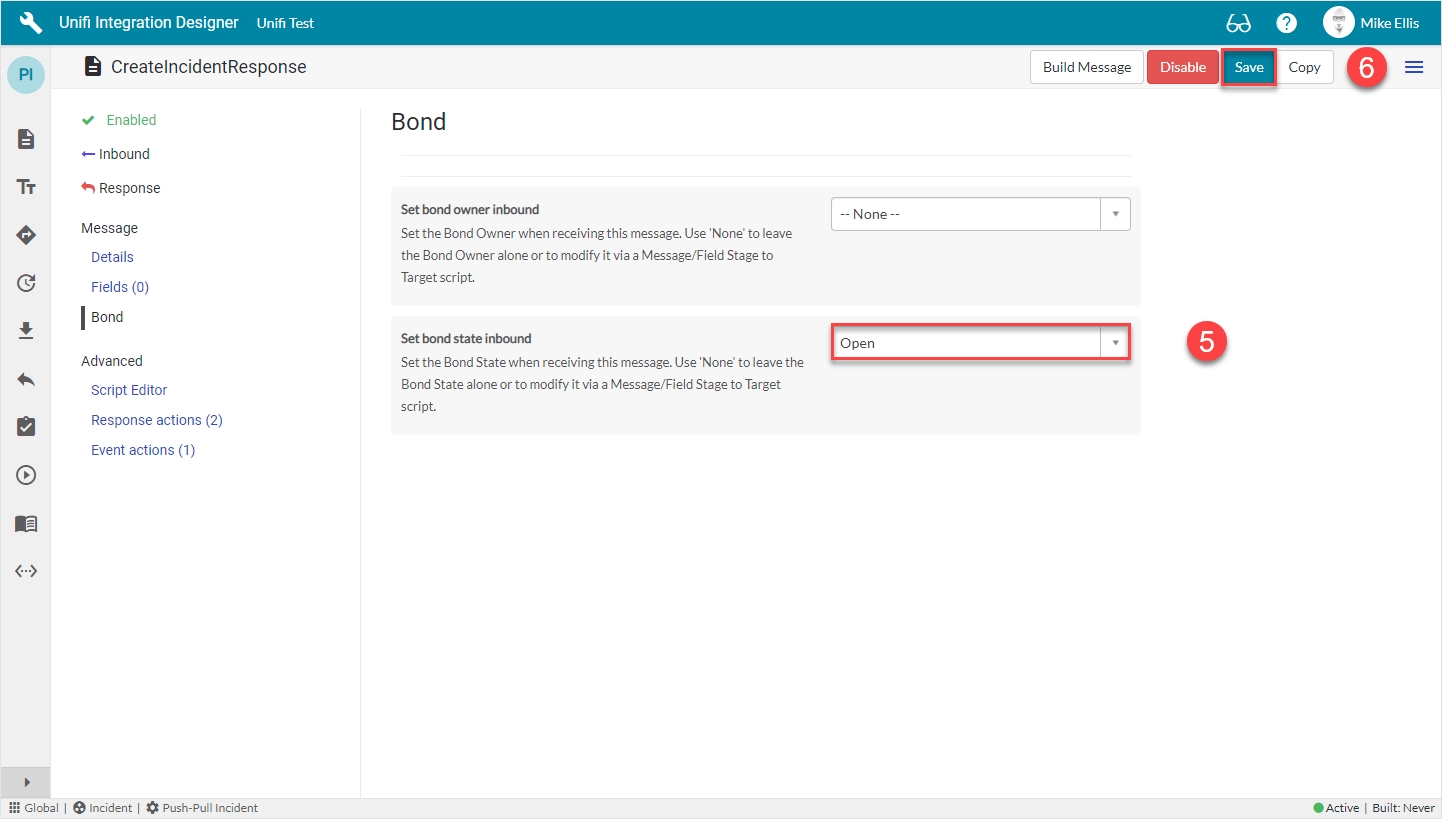Click the play circle sidebar icon
The width and height of the screenshot is (1442, 819).
[26, 475]
